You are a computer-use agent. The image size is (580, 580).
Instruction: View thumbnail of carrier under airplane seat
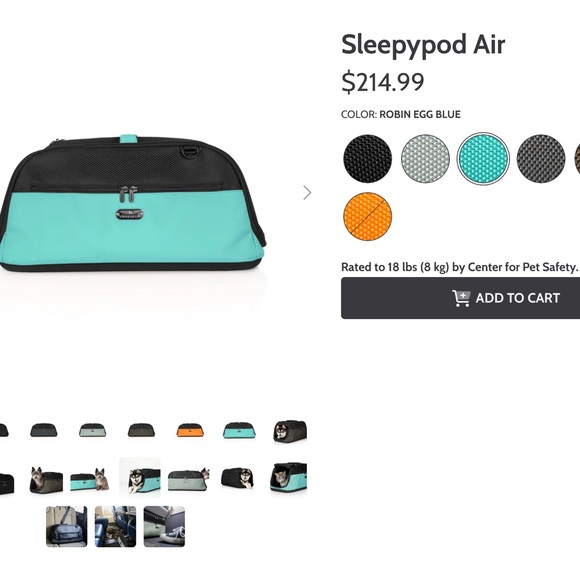[115, 526]
